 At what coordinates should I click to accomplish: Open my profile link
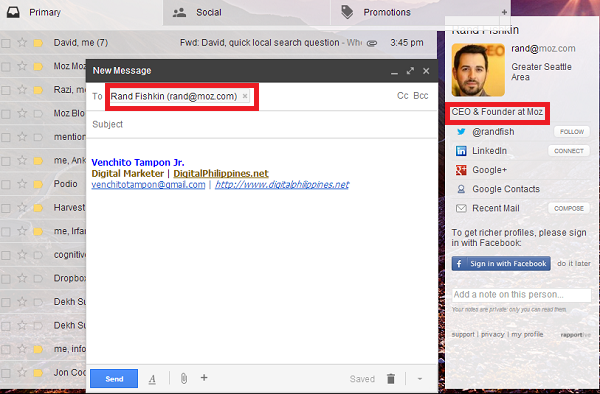point(527,335)
